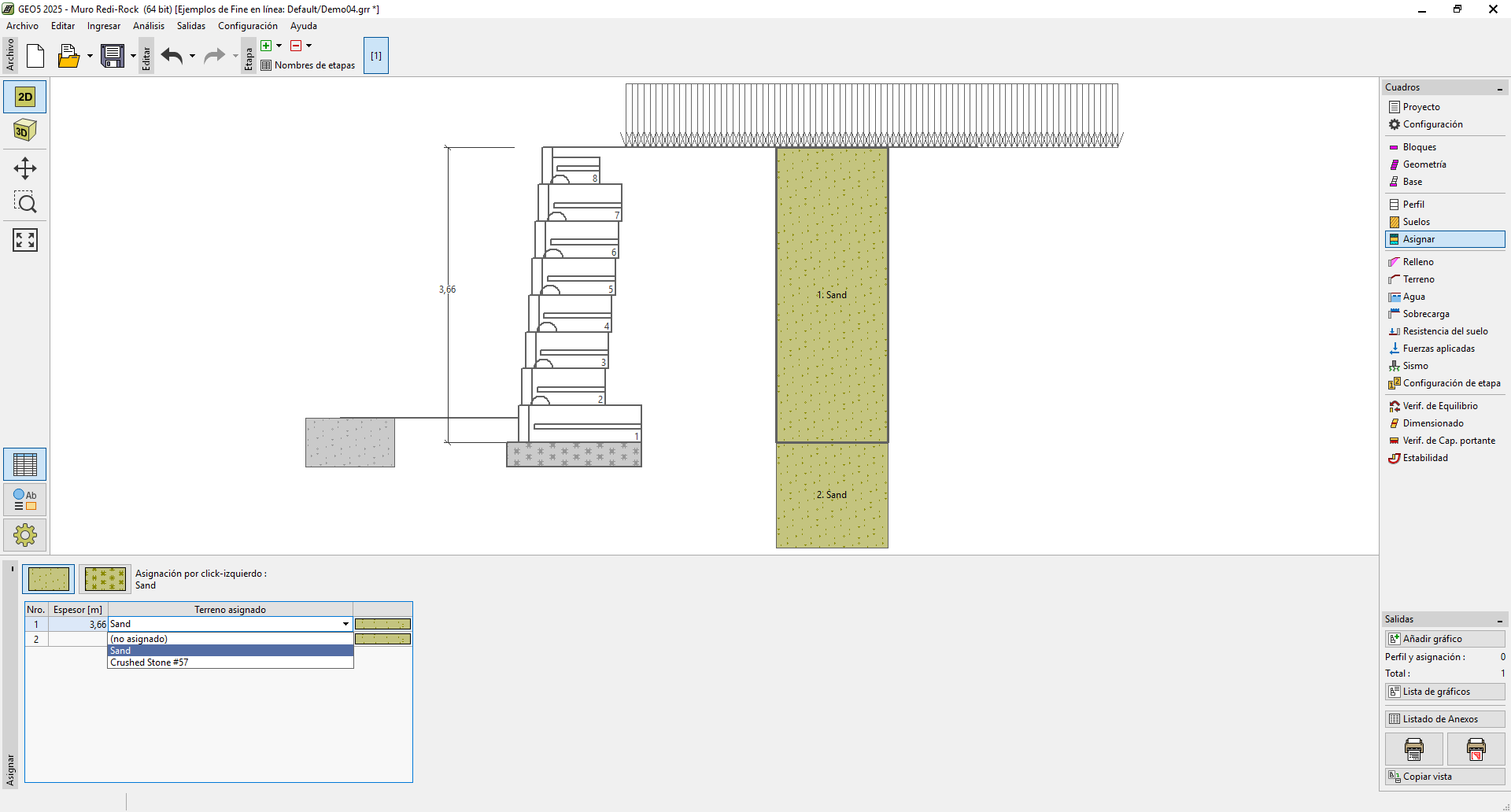
Task: Toggle the table panel display button
Action: pyautogui.click(x=25, y=465)
